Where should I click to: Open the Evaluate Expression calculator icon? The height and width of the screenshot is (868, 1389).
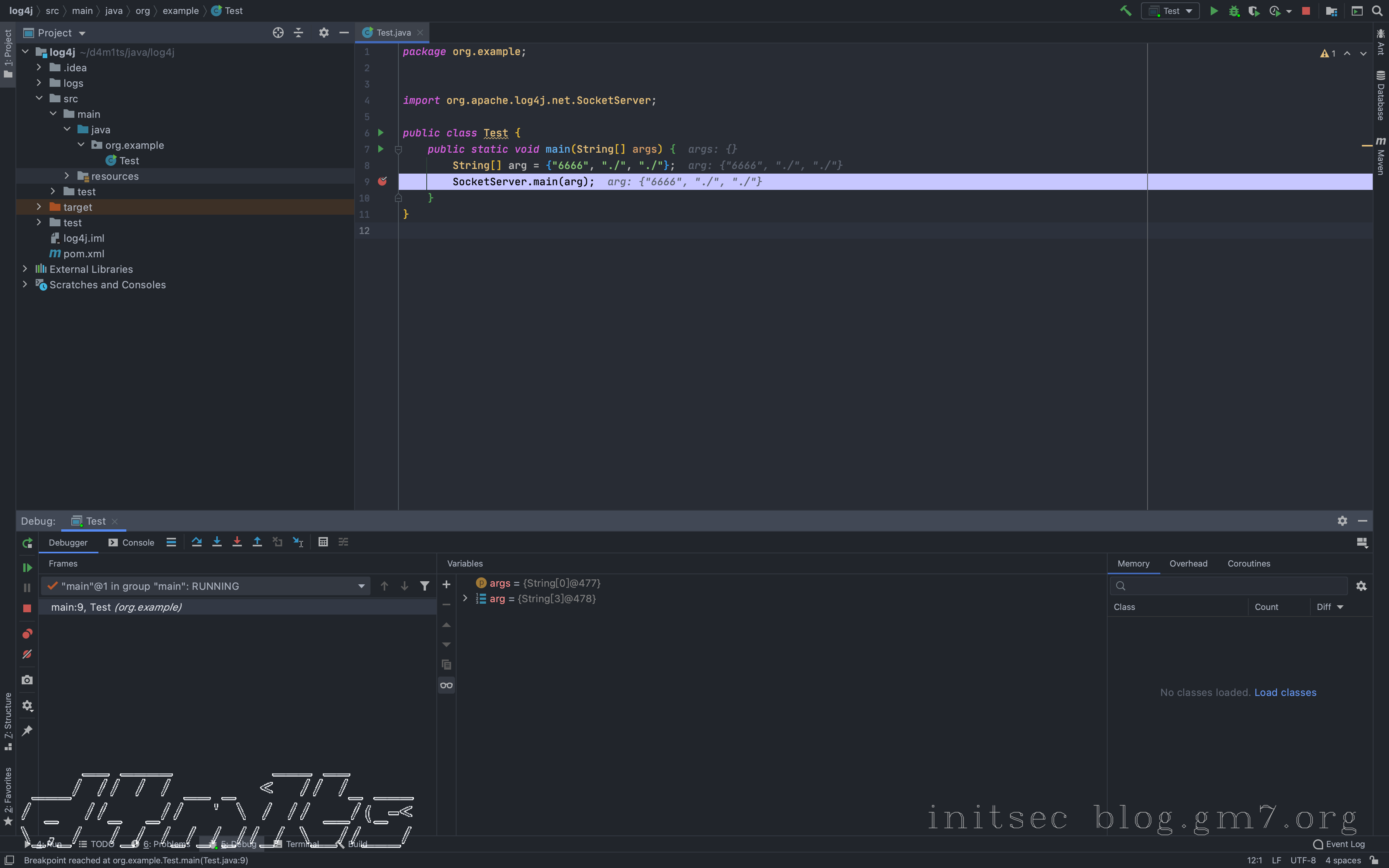click(323, 542)
